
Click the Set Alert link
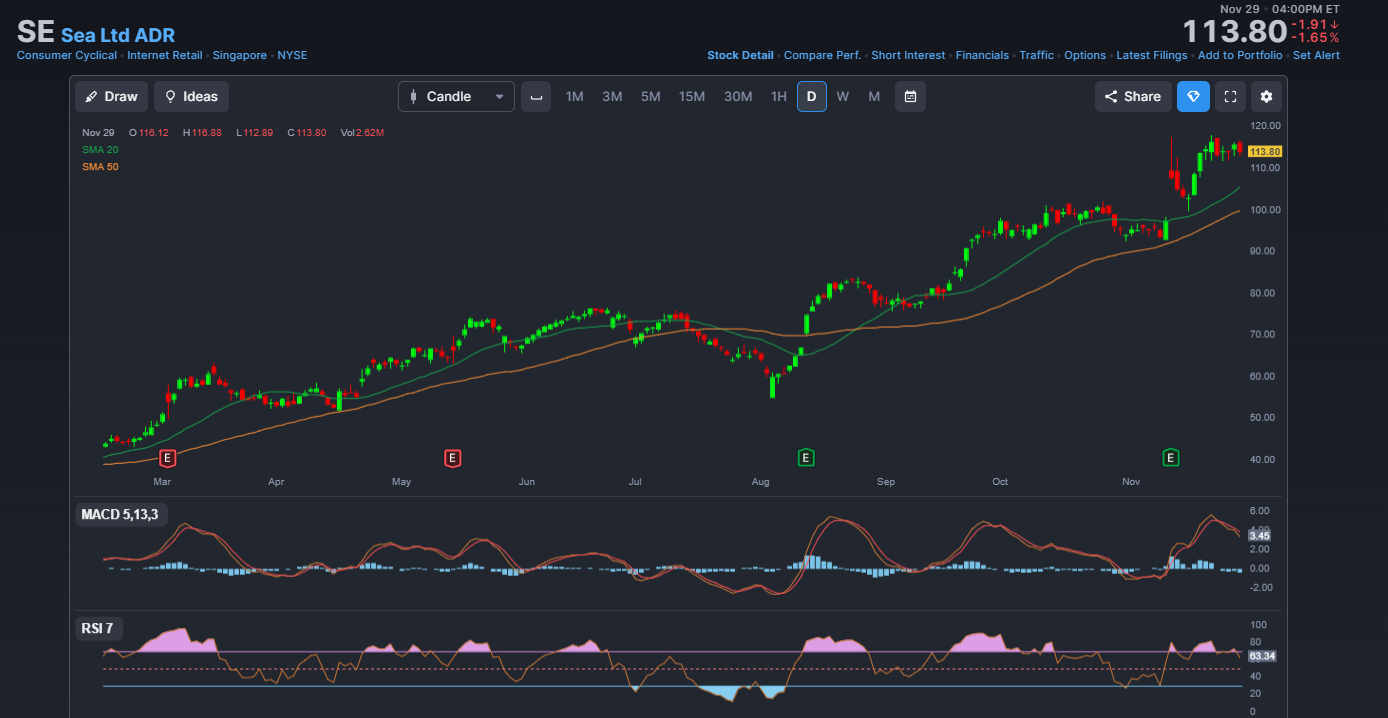(1316, 55)
